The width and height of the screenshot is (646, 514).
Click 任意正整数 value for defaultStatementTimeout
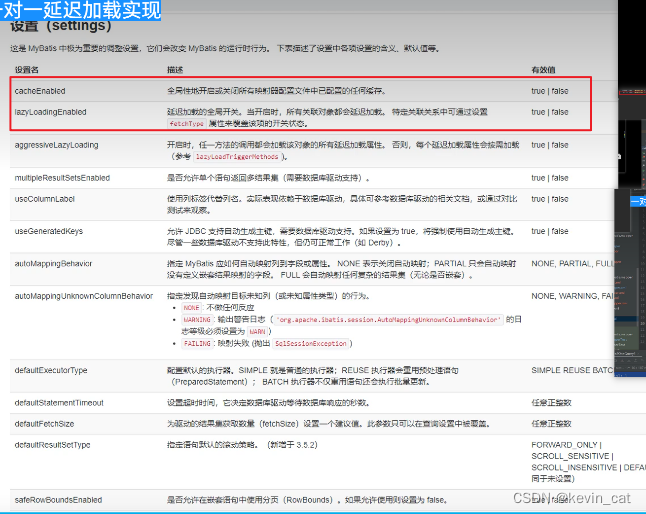[x=551, y=403]
